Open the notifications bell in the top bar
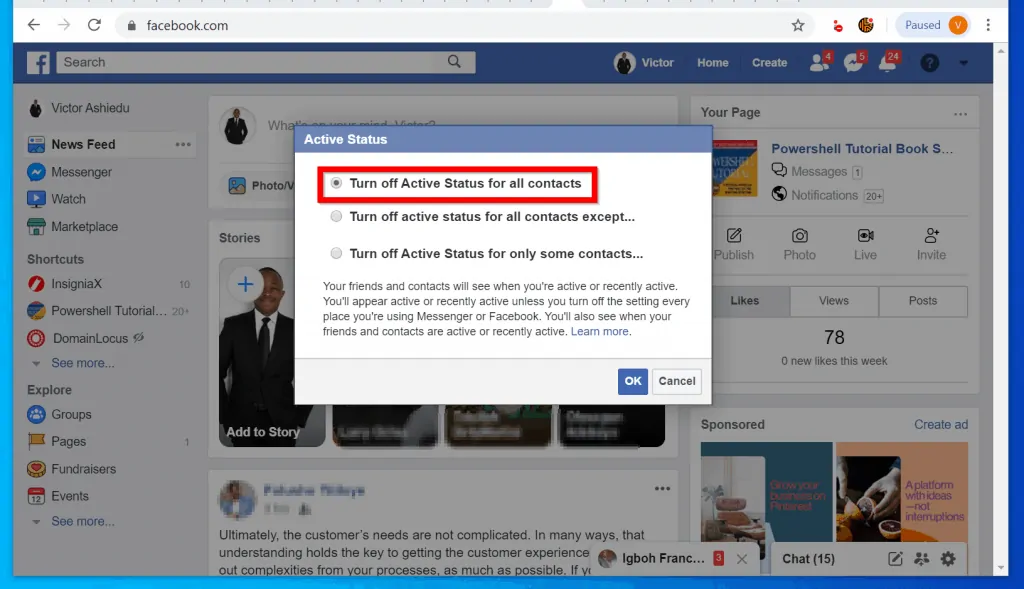This screenshot has width=1024, height=589. (886, 62)
